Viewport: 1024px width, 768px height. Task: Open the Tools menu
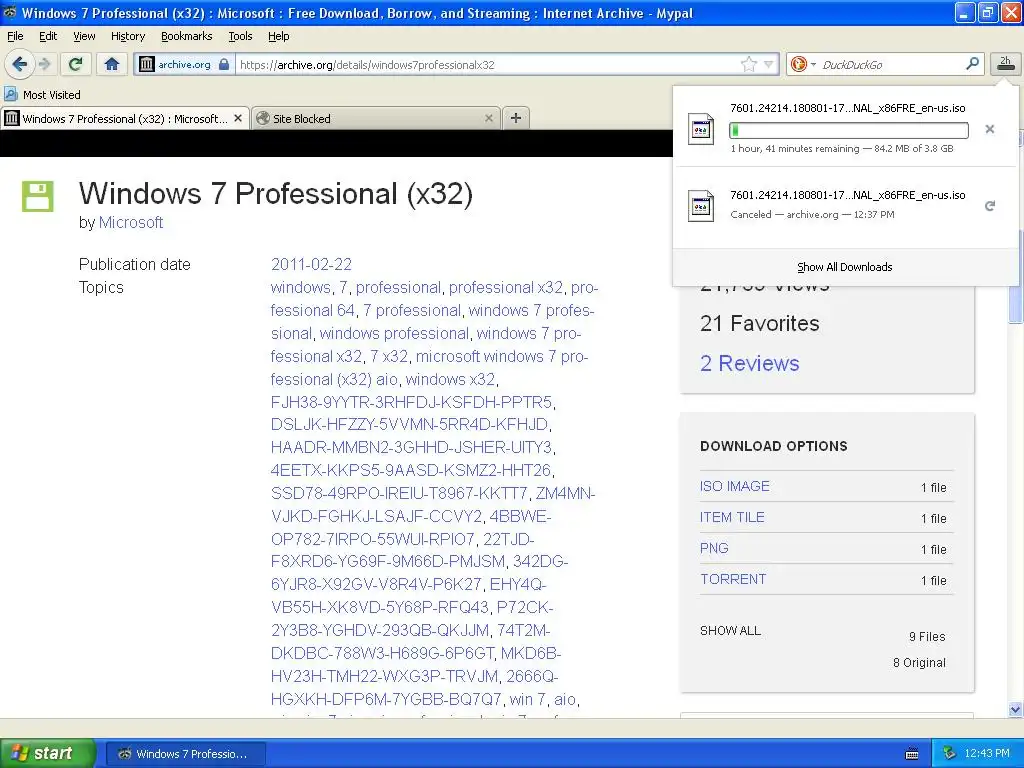coord(240,36)
